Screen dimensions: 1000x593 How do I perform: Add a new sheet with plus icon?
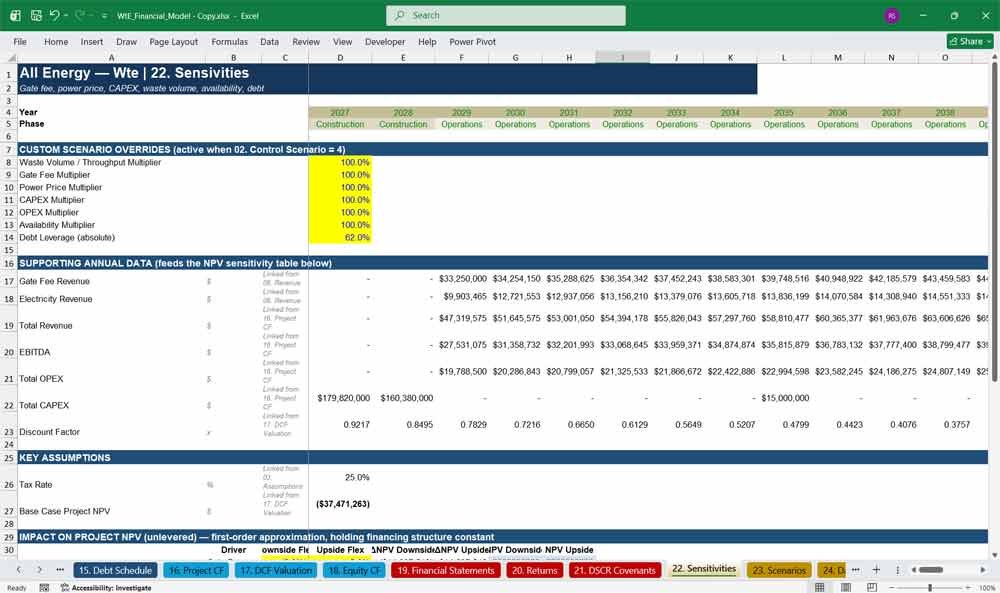[876, 569]
